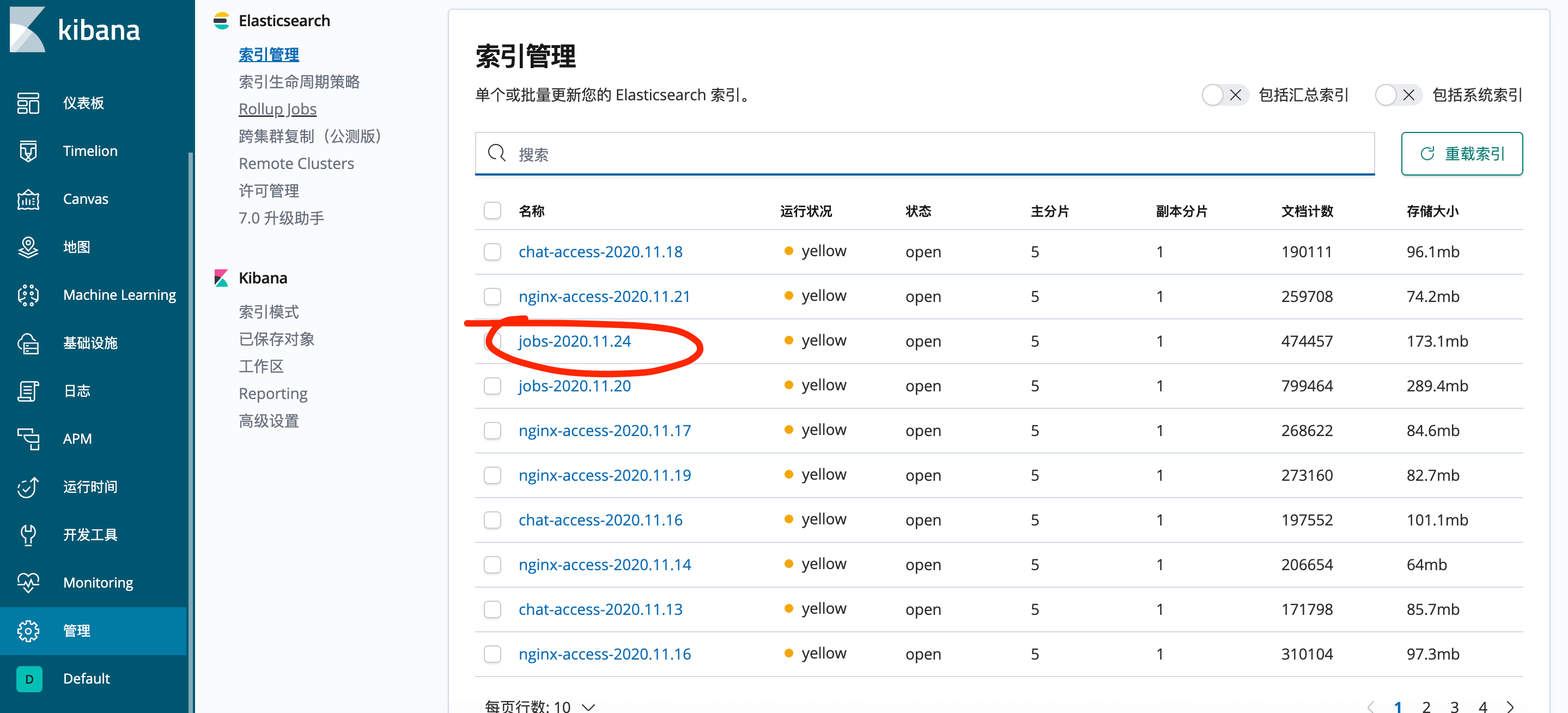Go to page 4 of results
This screenshot has width=1568, height=713.
pyautogui.click(x=1483, y=706)
